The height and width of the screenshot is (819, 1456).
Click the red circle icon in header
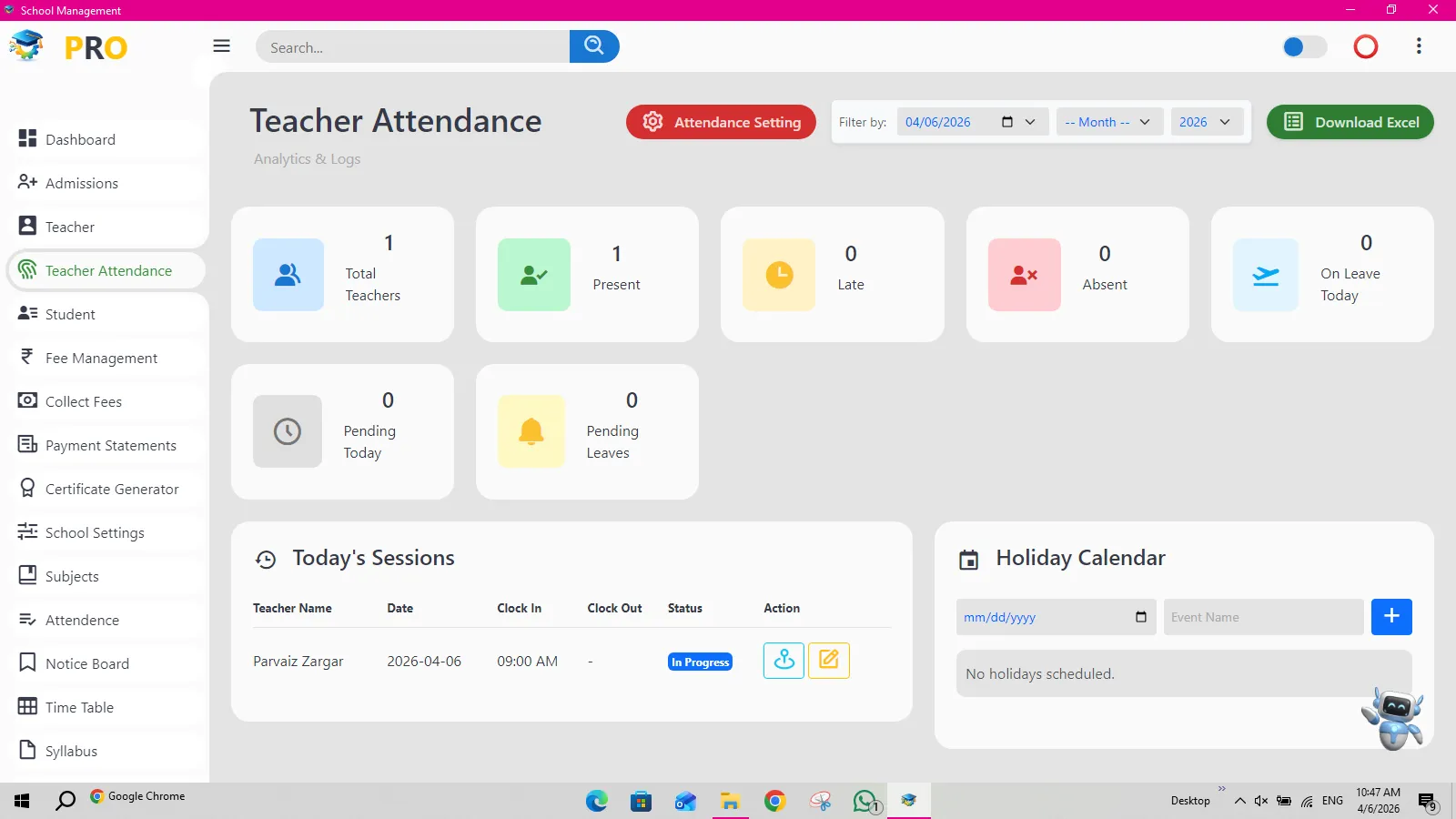pyautogui.click(x=1365, y=46)
